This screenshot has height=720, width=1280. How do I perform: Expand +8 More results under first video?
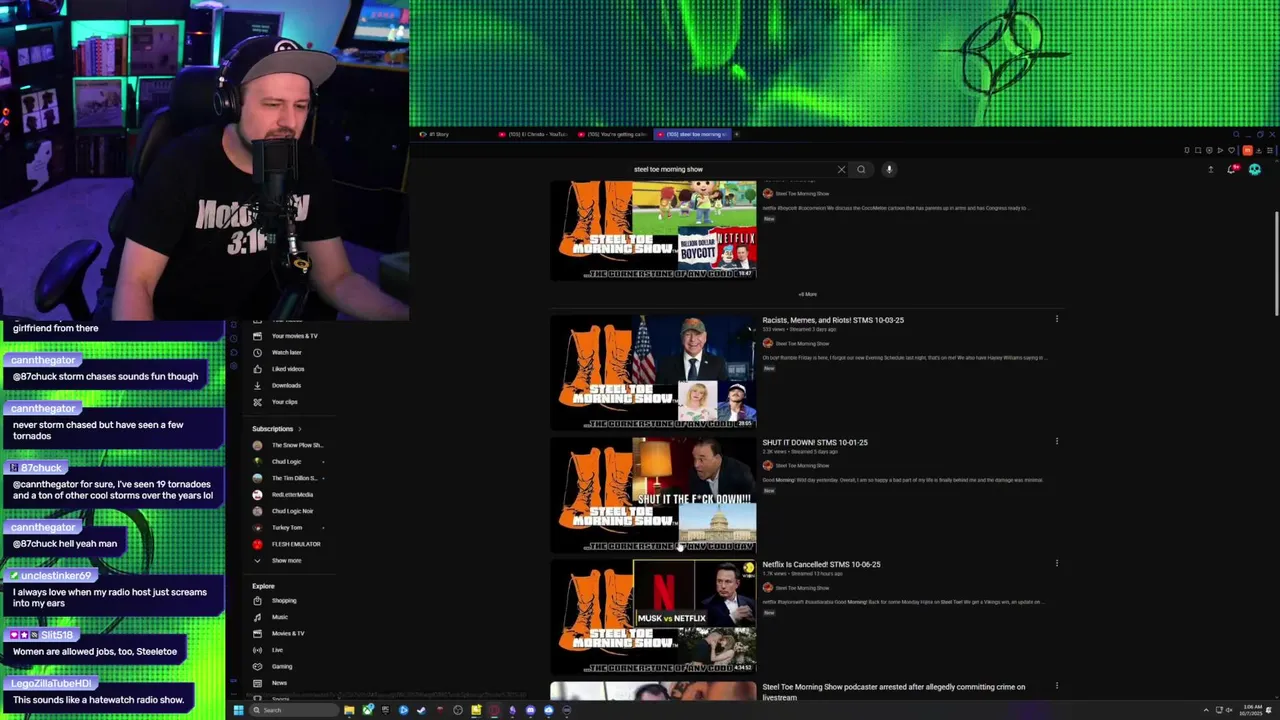pos(807,294)
